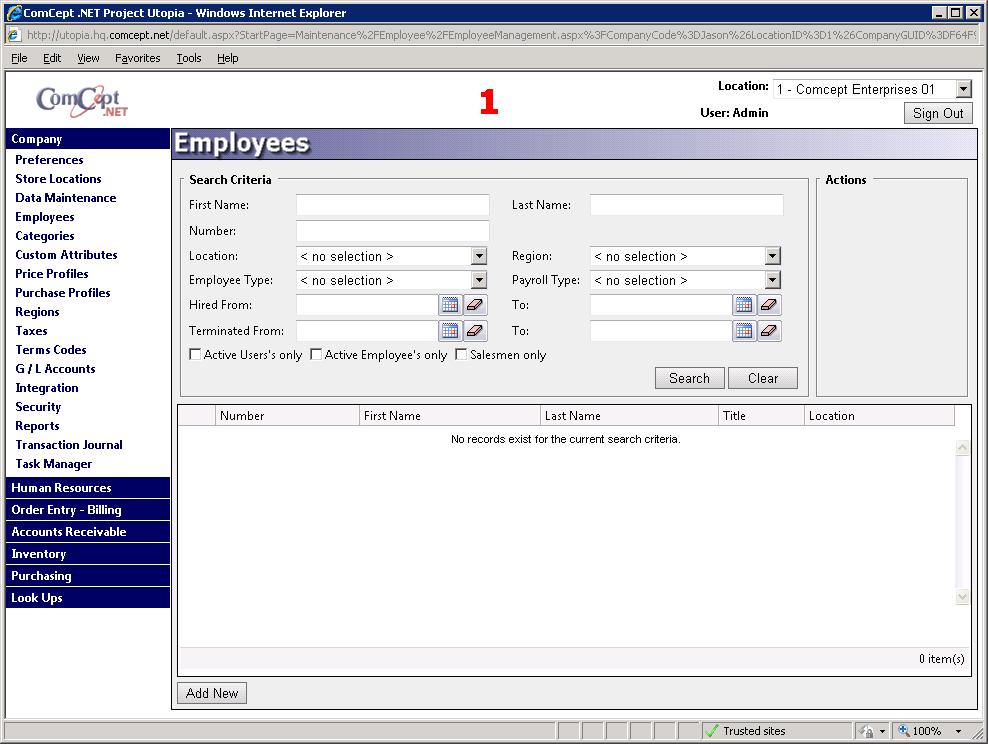Open the Region selection dropdown
988x744 pixels.
pyautogui.click(x=772, y=256)
